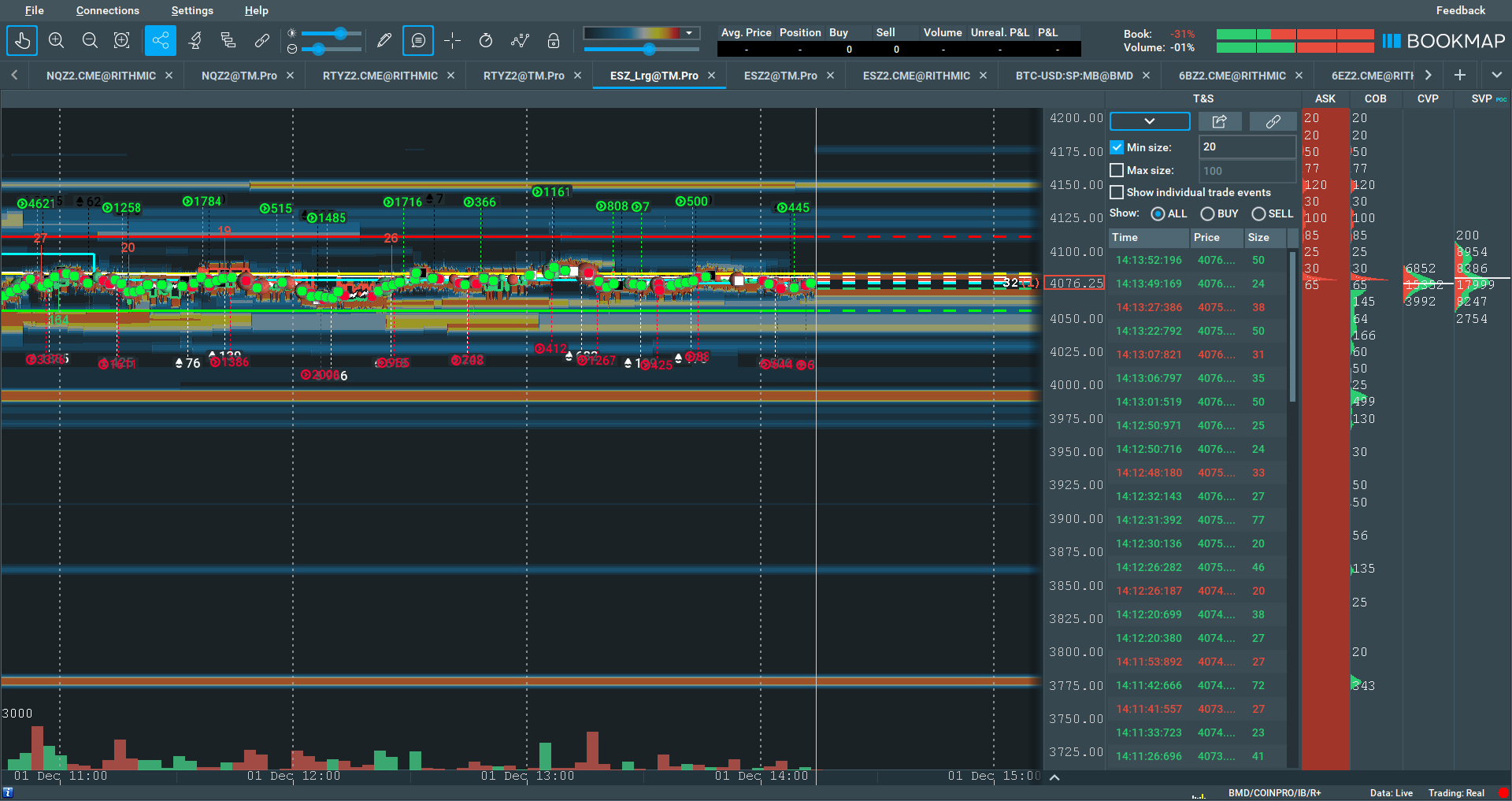Click the link icon in T&S panel
The image size is (1512, 801).
tap(1273, 121)
